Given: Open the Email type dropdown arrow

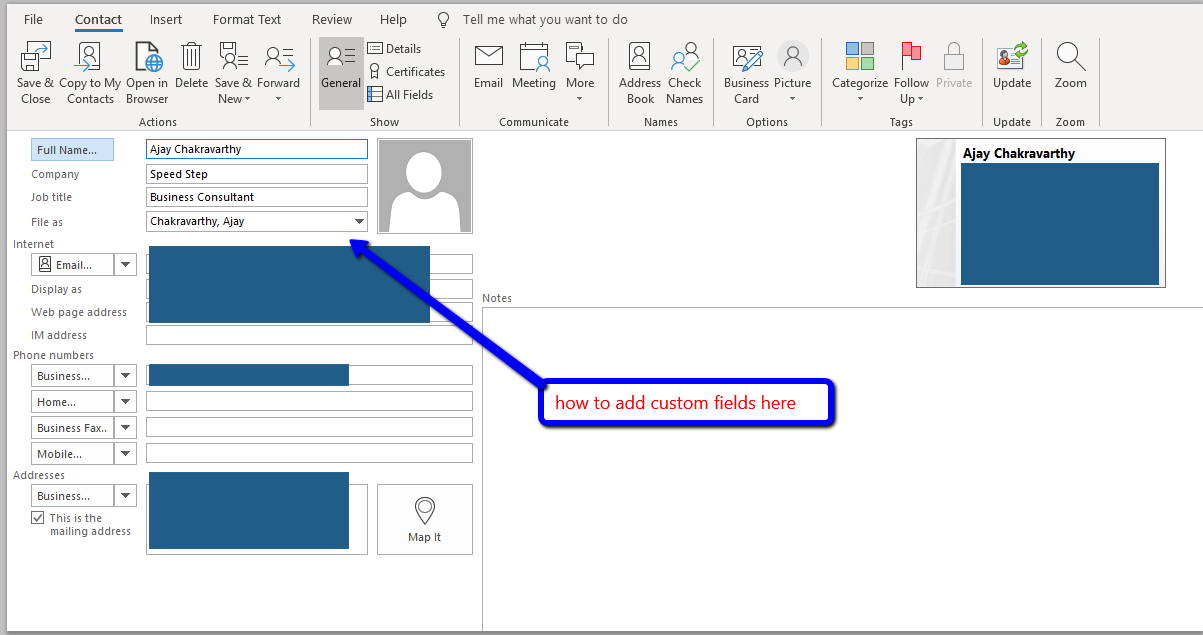Looking at the screenshot, I should (x=126, y=265).
